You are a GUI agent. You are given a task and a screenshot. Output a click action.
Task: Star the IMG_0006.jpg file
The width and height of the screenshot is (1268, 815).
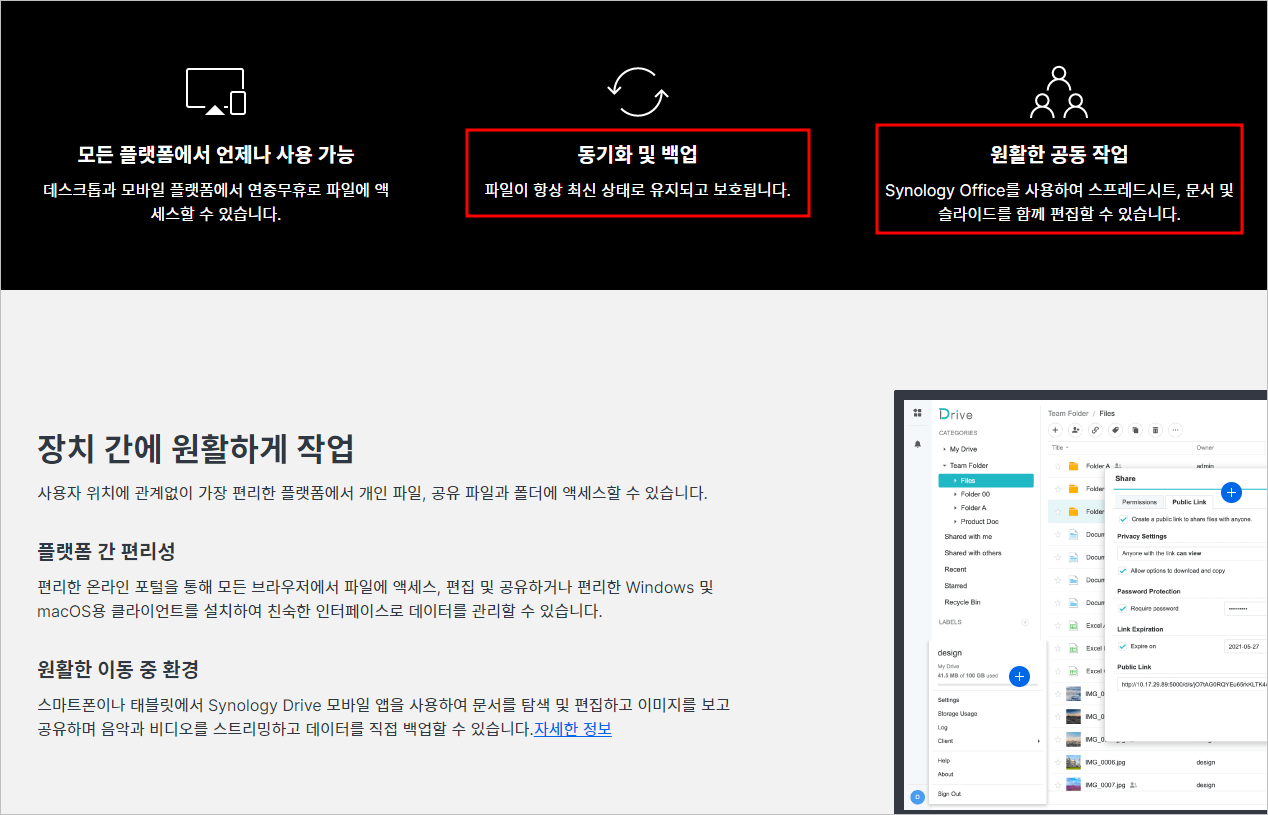pyautogui.click(x=1058, y=762)
